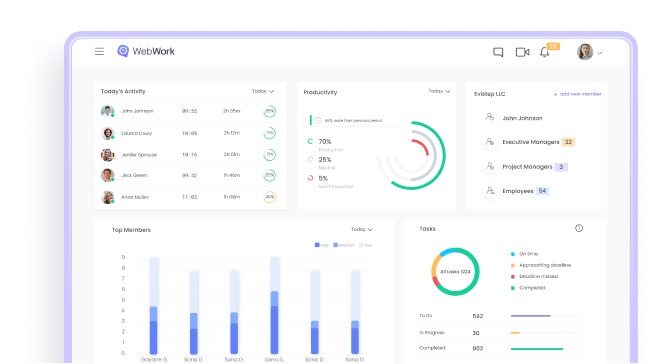Select John Johnson in Evistep LLC panel
The width and height of the screenshot is (666, 364).
pos(522,118)
